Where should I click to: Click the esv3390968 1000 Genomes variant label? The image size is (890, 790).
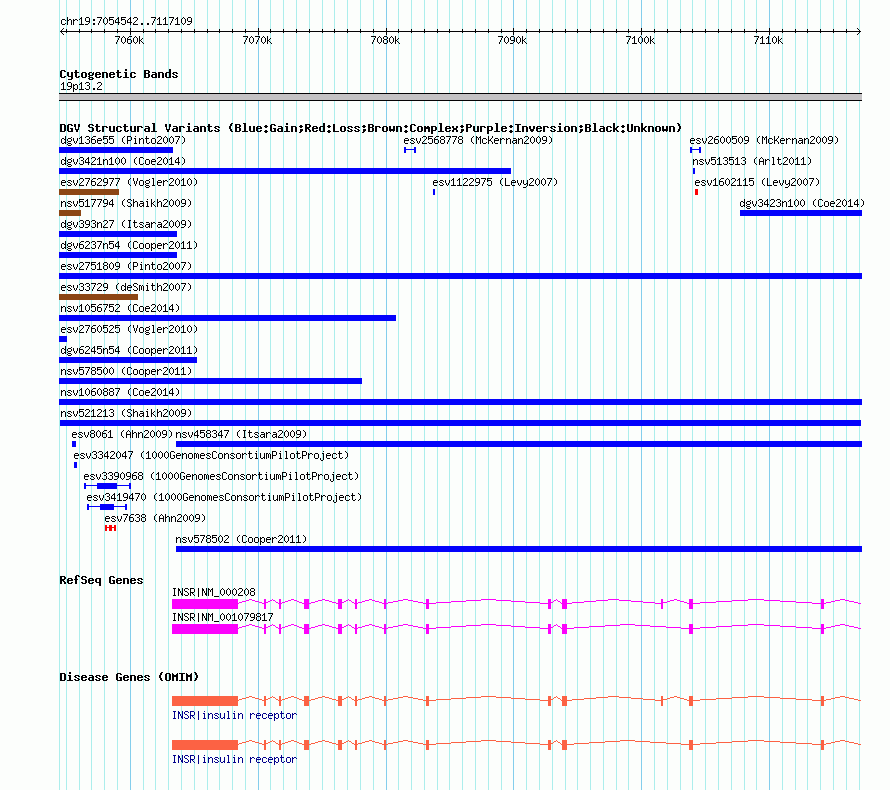221,476
